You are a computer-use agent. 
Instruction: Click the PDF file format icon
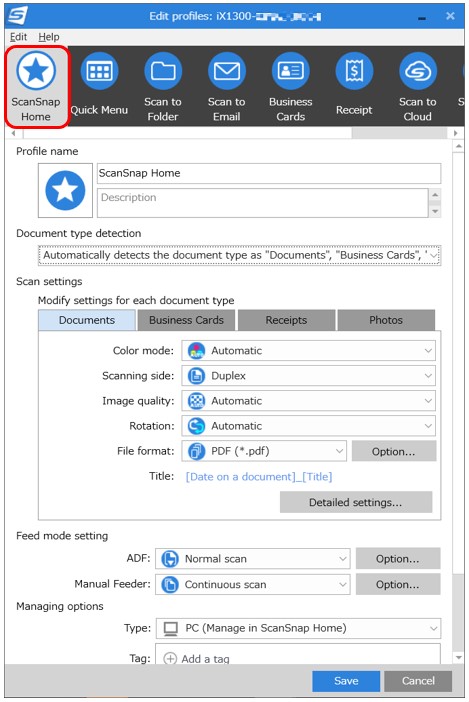coord(196,451)
